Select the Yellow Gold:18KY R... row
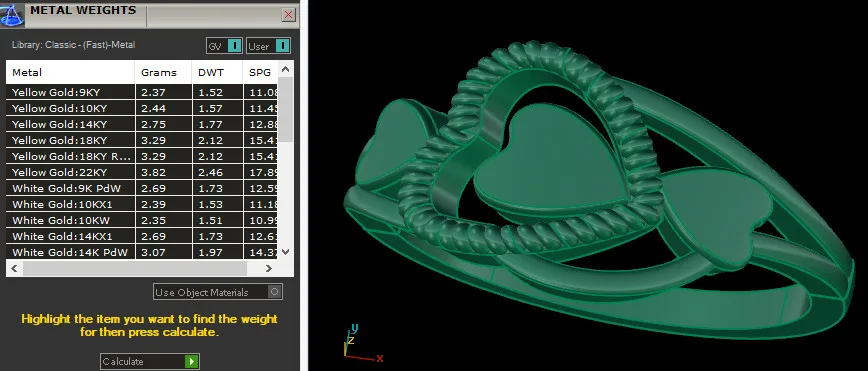The height and width of the screenshot is (371, 868). click(142, 156)
